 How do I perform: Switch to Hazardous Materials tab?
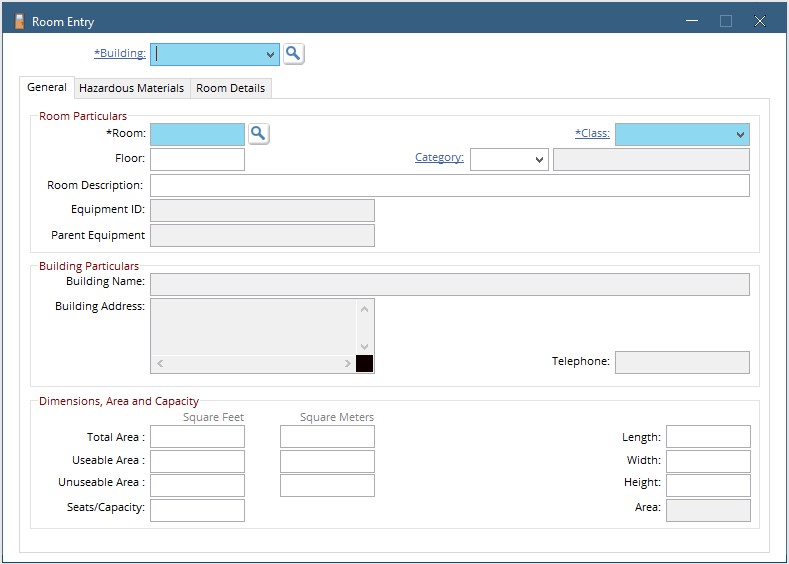tap(131, 88)
